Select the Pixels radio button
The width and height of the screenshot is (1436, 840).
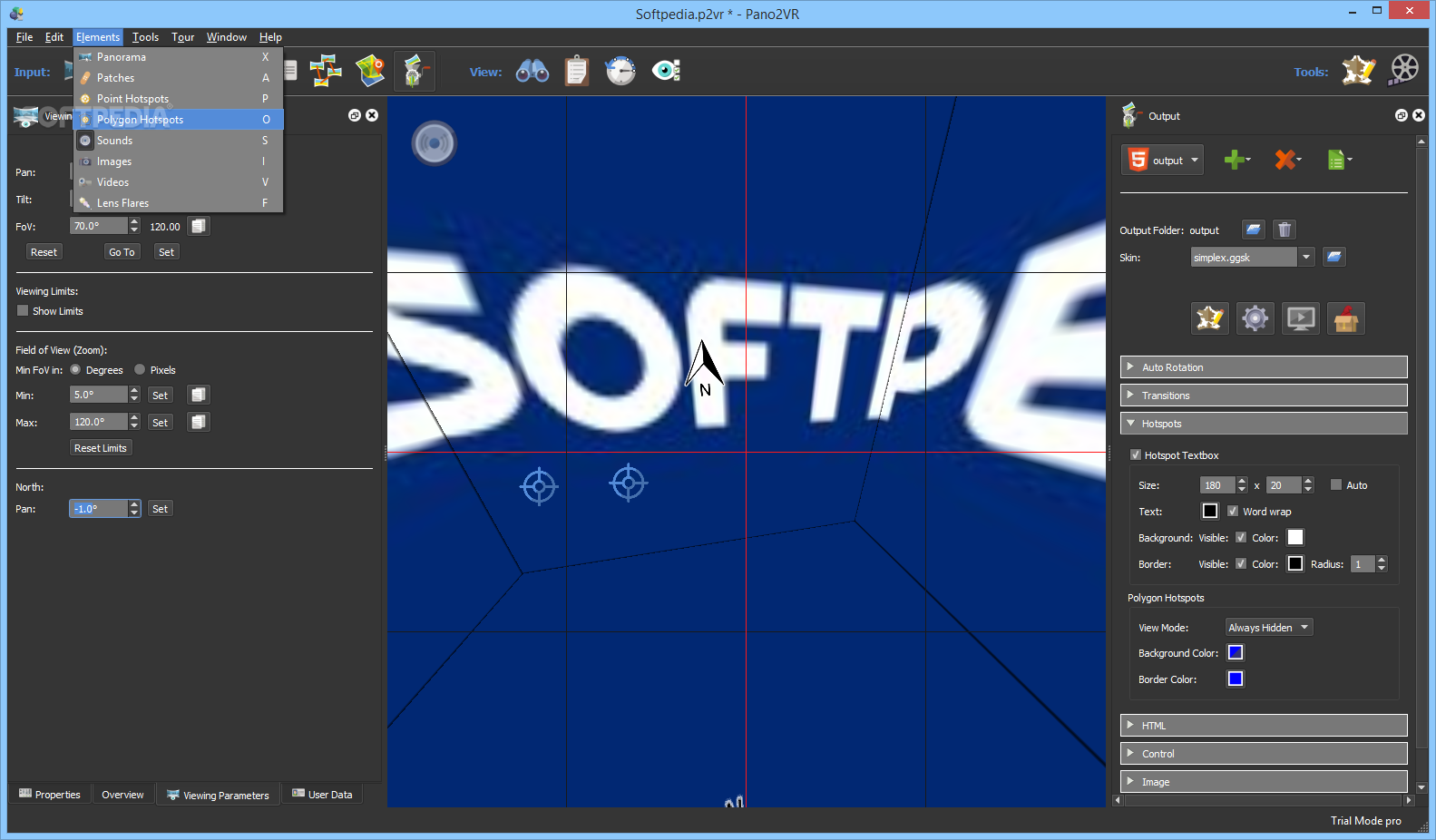(x=140, y=369)
